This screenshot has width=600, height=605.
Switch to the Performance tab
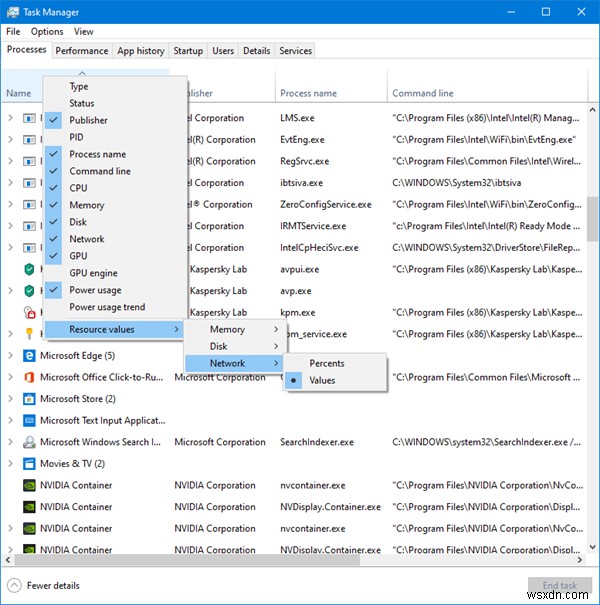pos(82,51)
